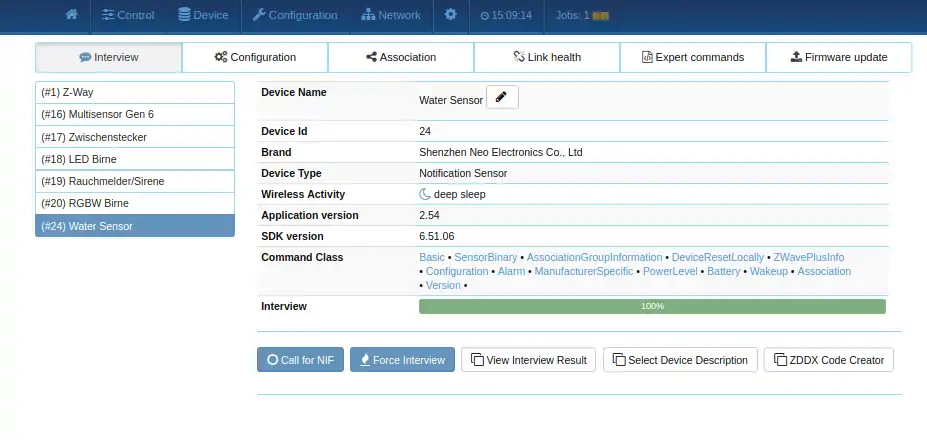Open the Version command class link

pos(443,285)
